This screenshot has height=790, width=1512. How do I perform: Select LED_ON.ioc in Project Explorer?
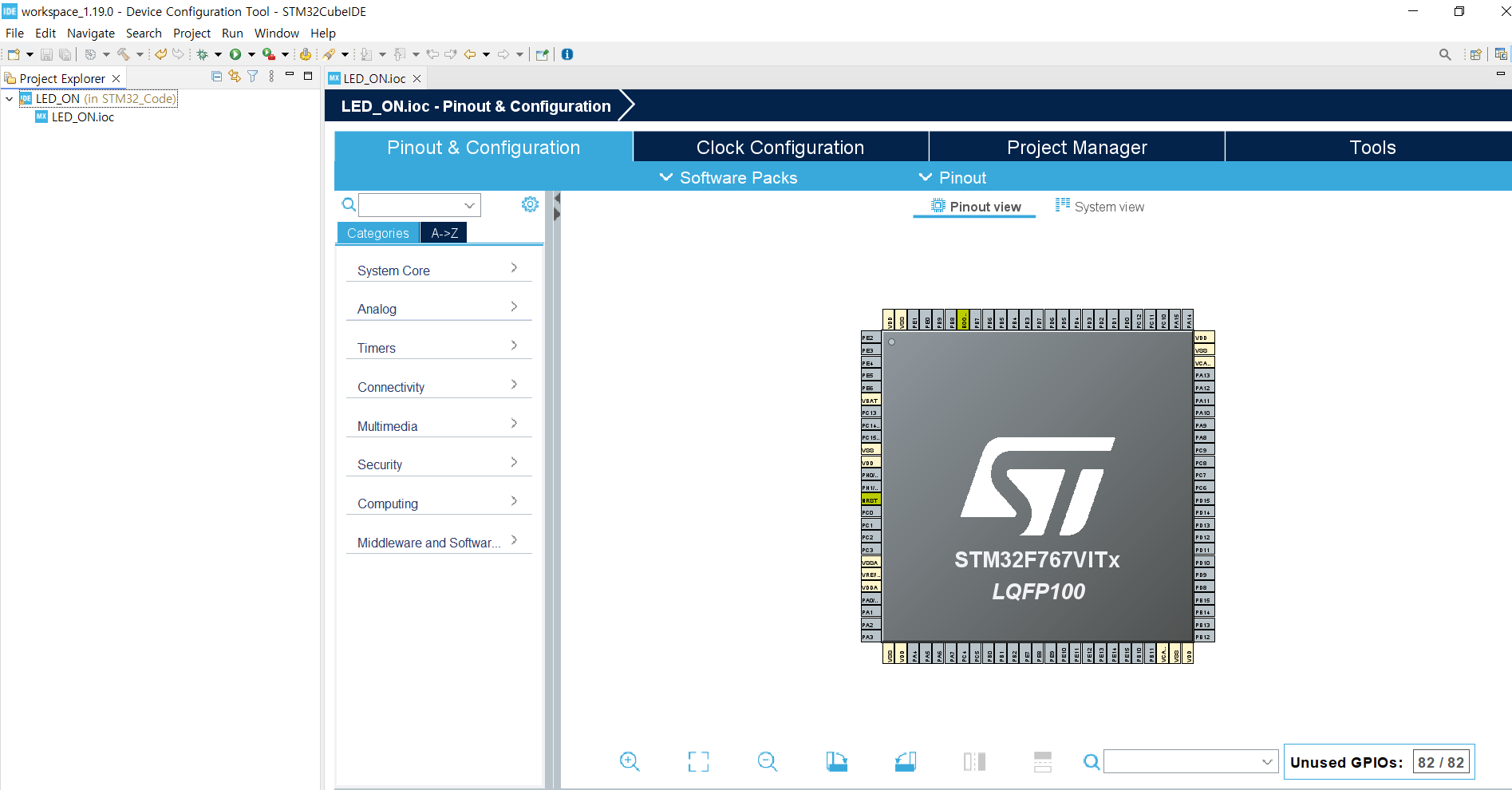tap(74, 117)
